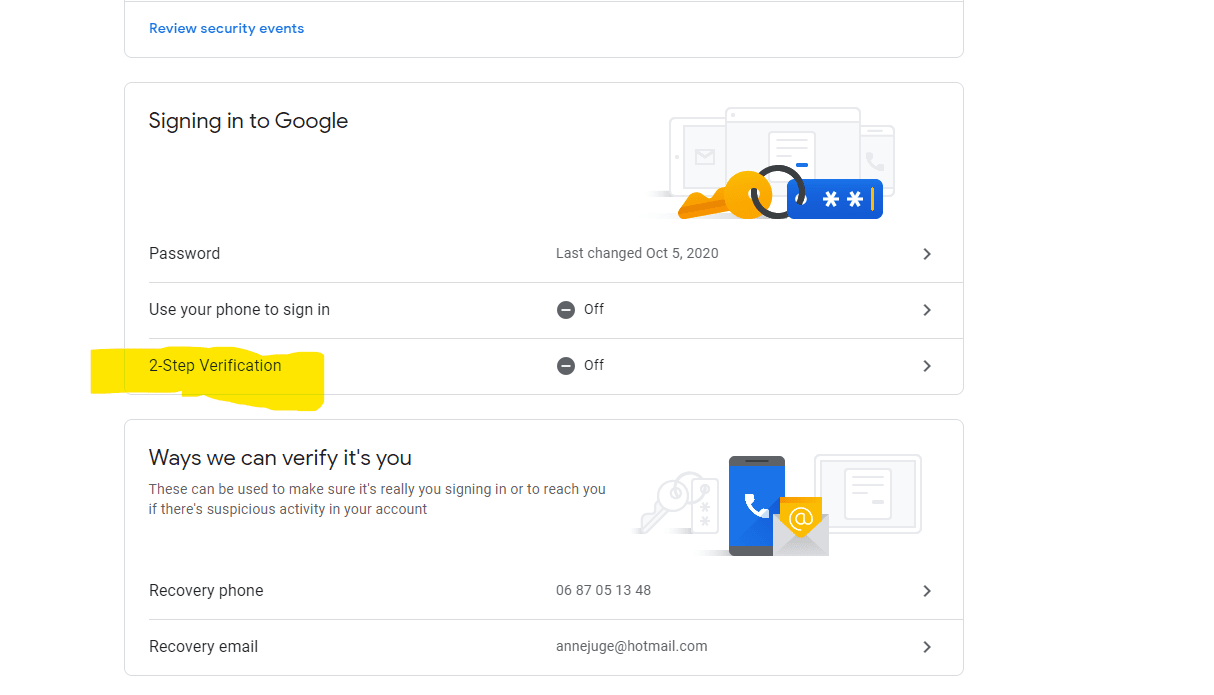1214x695 pixels.
Task: Click the Off status icon for 2-Step Verification
Action: (566, 366)
